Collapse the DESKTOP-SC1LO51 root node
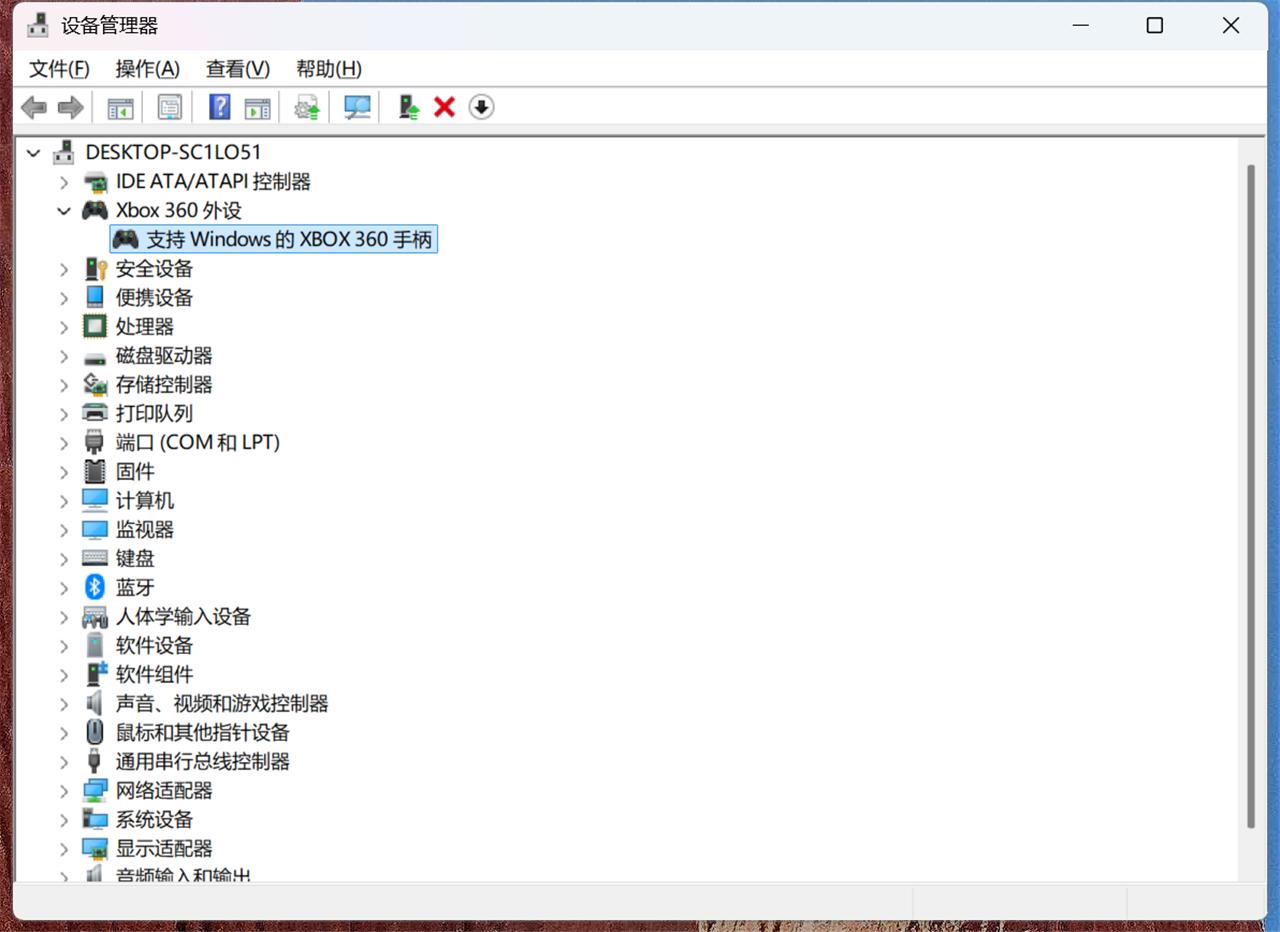The height and width of the screenshot is (932, 1280). pos(34,152)
